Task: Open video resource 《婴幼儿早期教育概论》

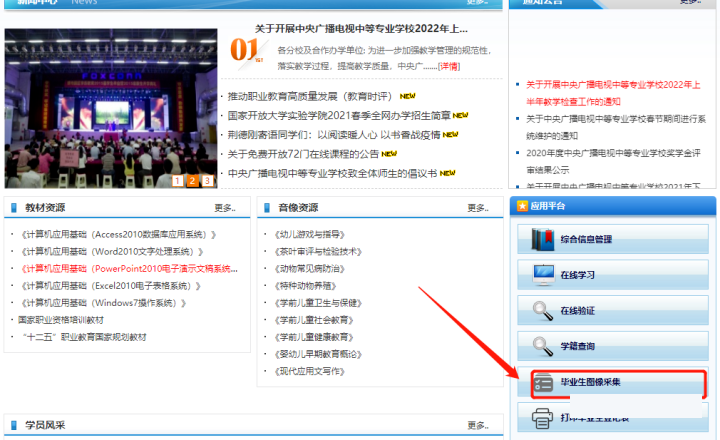Action: (x=318, y=354)
